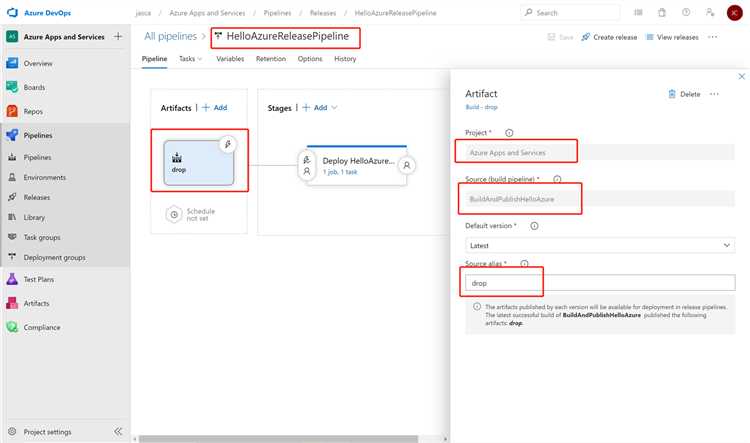Open the 1 job, 1 task link

click(x=340, y=172)
